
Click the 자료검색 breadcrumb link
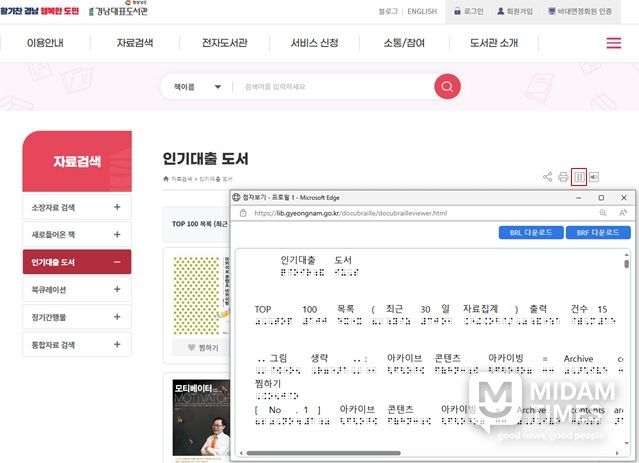click(181, 179)
